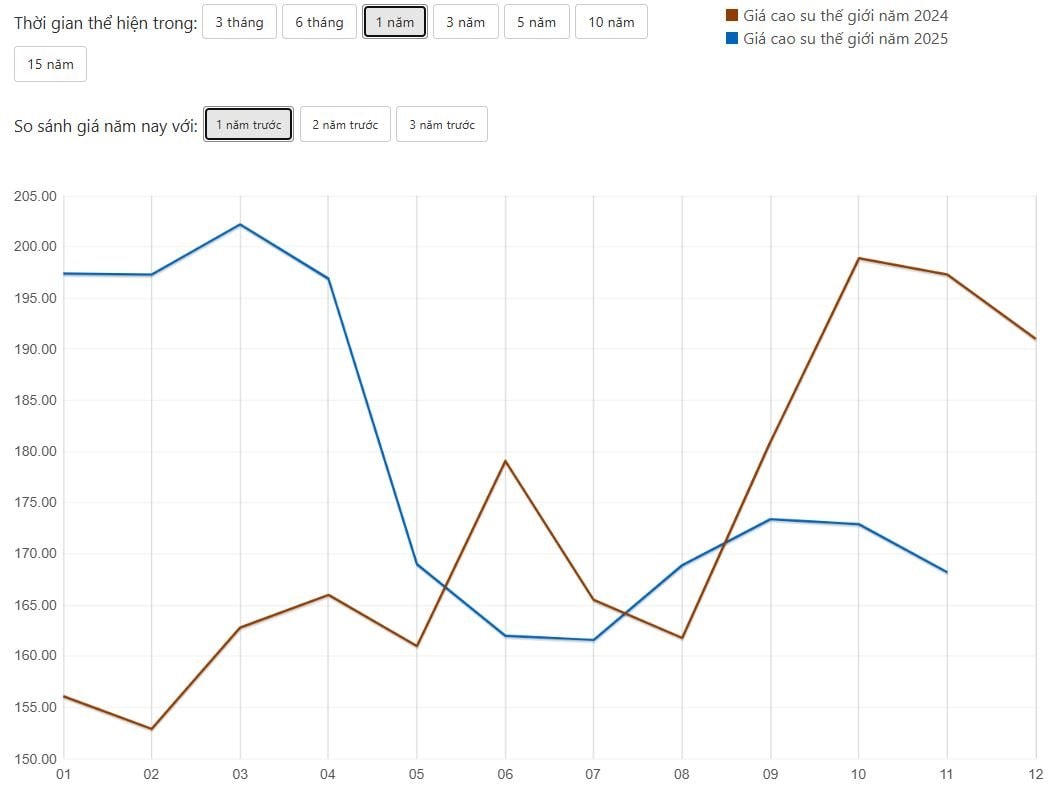Click the 2025 endpoint at month 11
Screen dimensions: 1063x790
pyautogui.click(x=946, y=572)
